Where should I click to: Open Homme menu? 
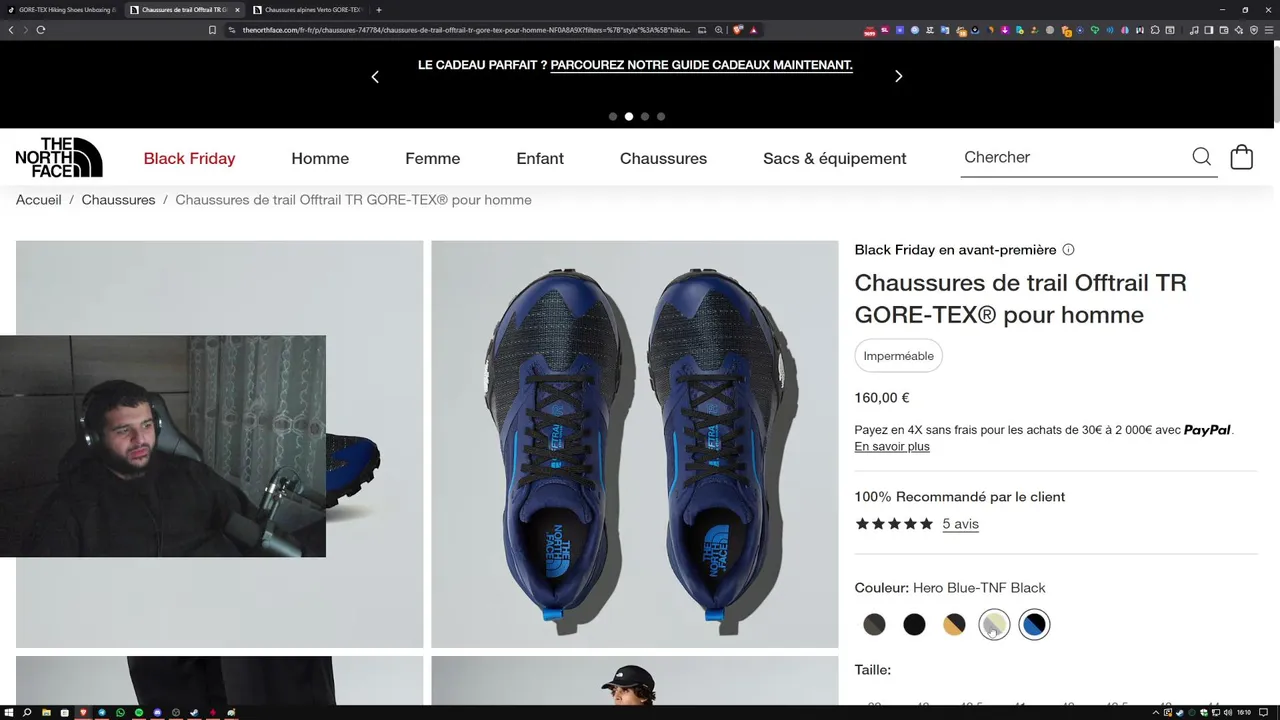320,158
